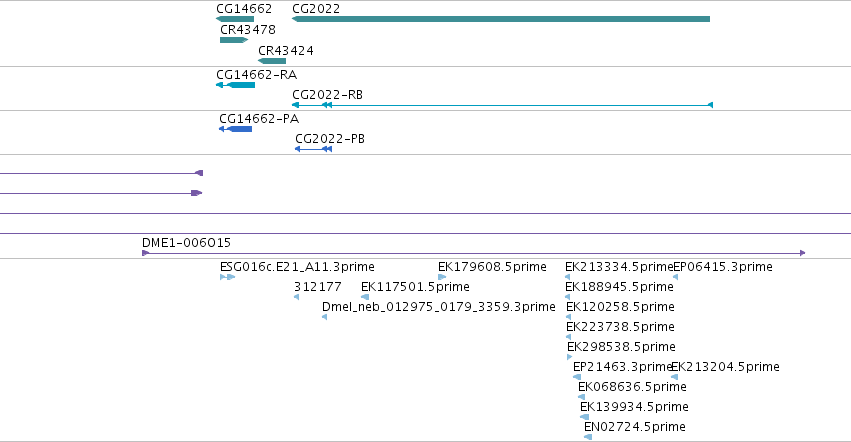Image resolution: width=851 pixels, height=442 pixels.
Task: Select the EK120258.5prime label
Action: click(620, 306)
